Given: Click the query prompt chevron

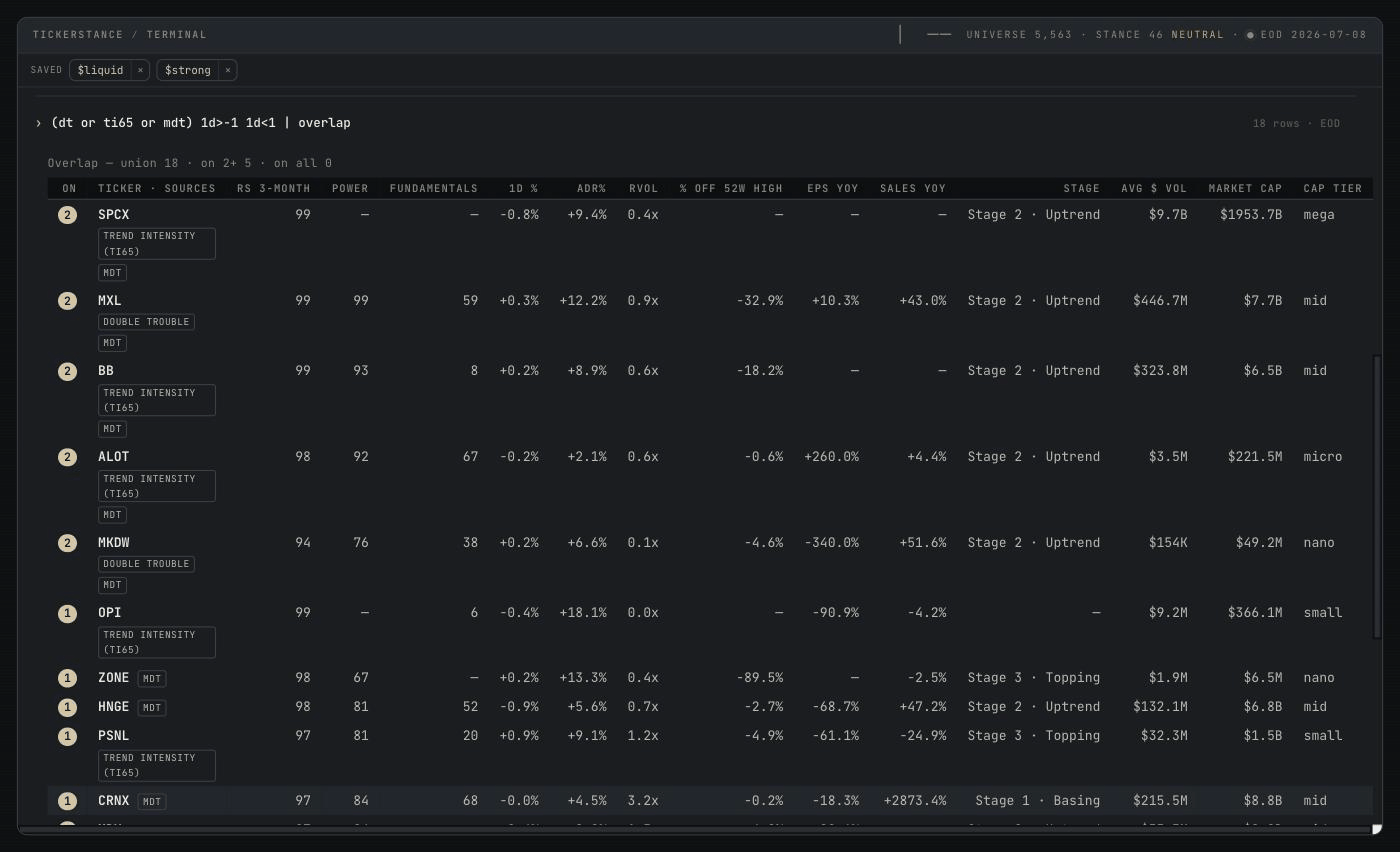Looking at the screenshot, I should point(39,123).
